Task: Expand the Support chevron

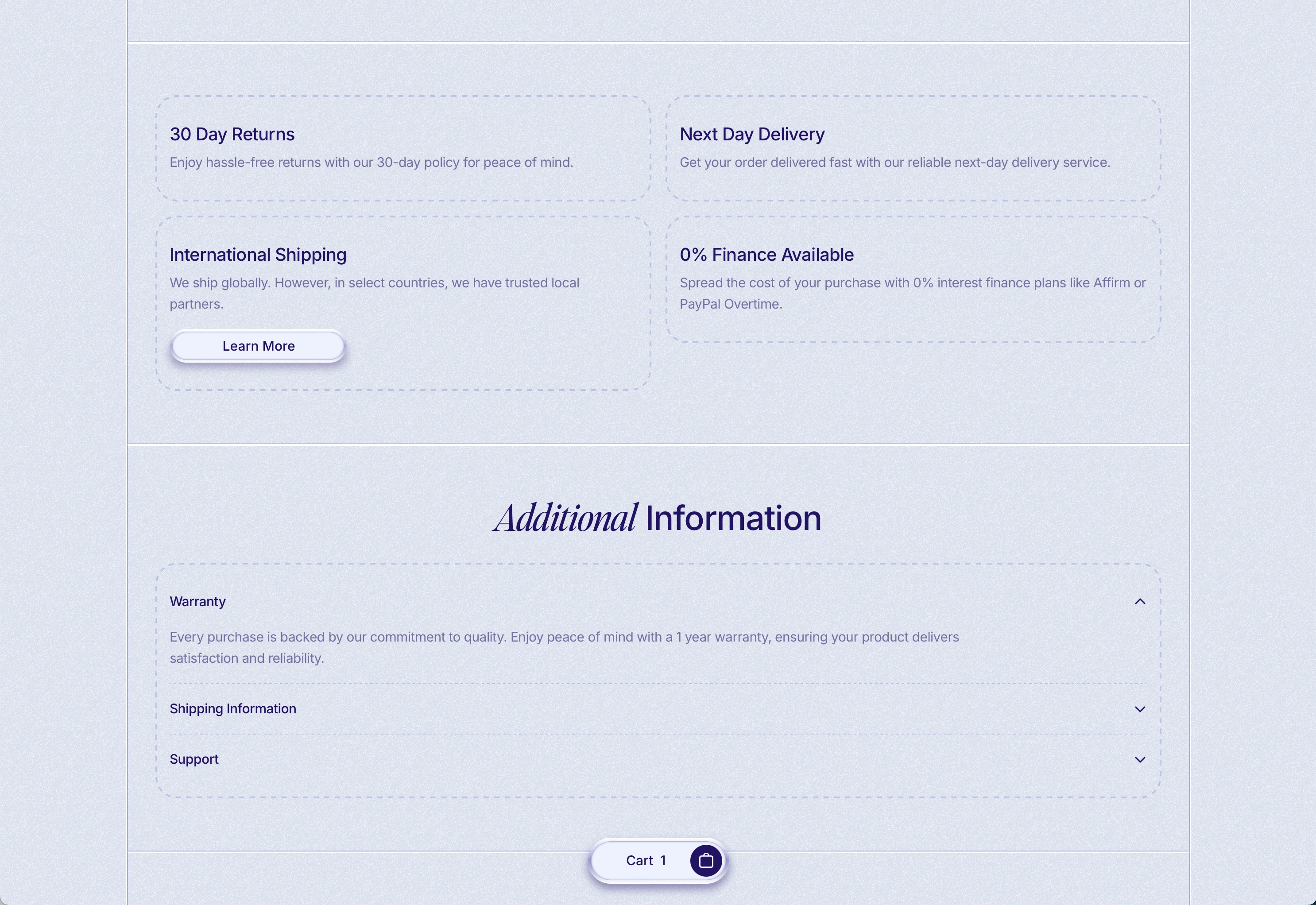Action: pyautogui.click(x=1140, y=759)
